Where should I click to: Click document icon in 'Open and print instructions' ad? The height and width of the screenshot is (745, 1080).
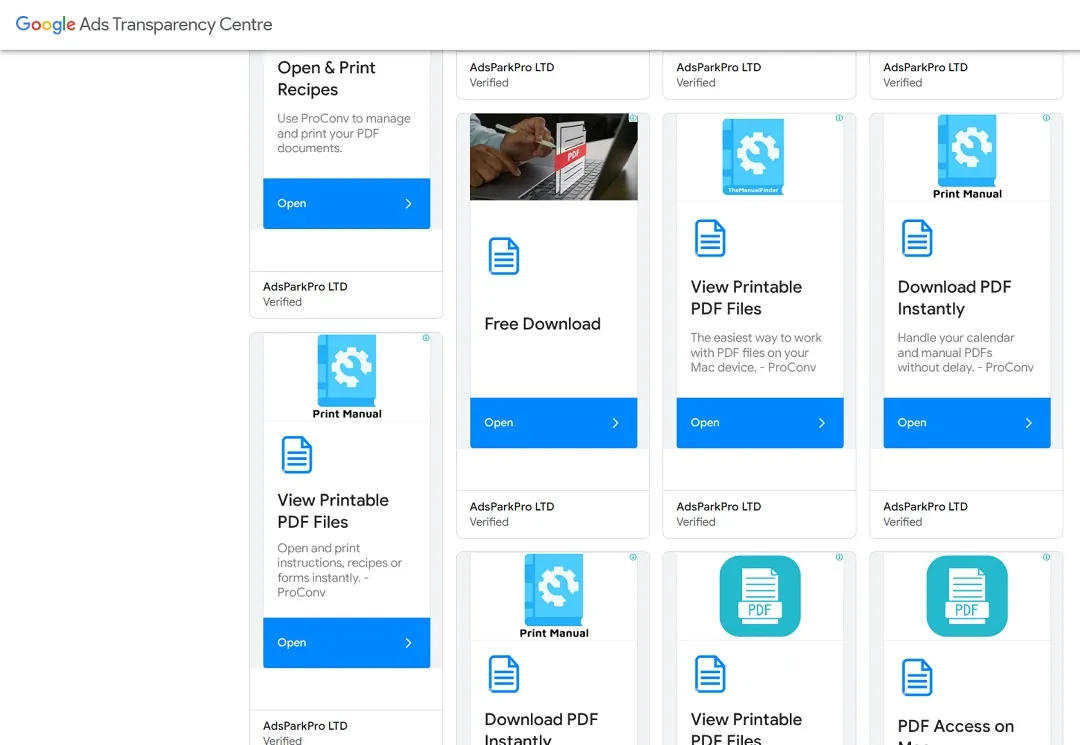[x=297, y=454]
